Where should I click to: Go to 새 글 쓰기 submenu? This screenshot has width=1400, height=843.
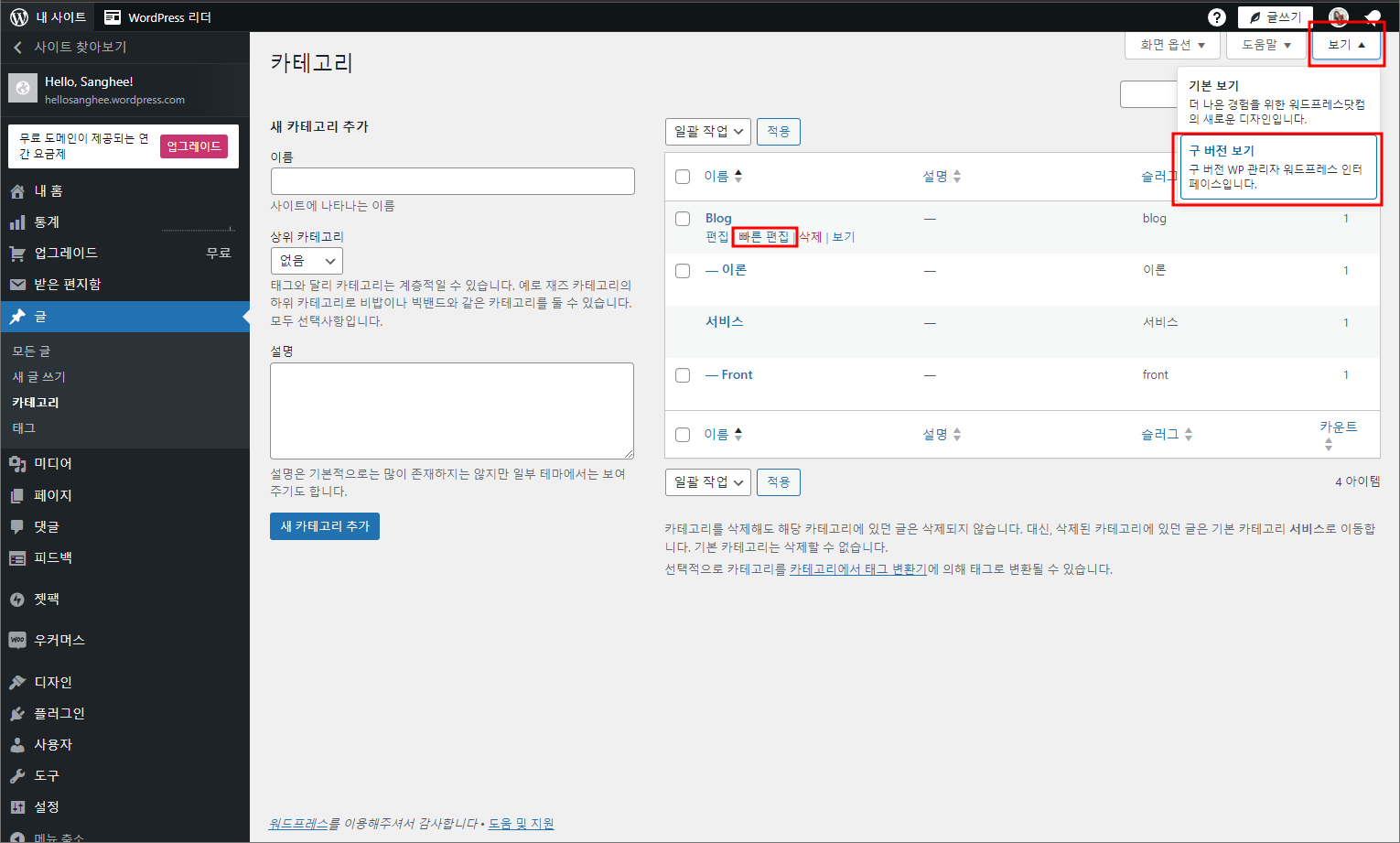click(38, 377)
